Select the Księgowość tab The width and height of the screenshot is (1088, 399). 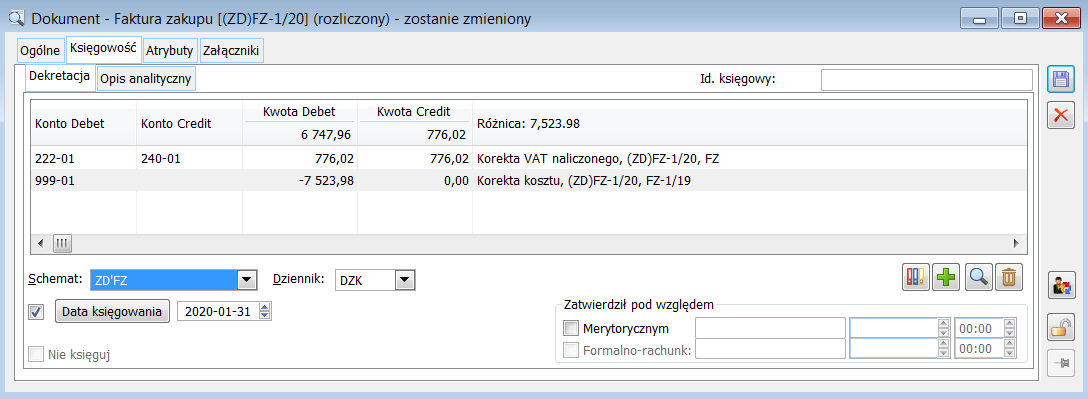pos(103,49)
